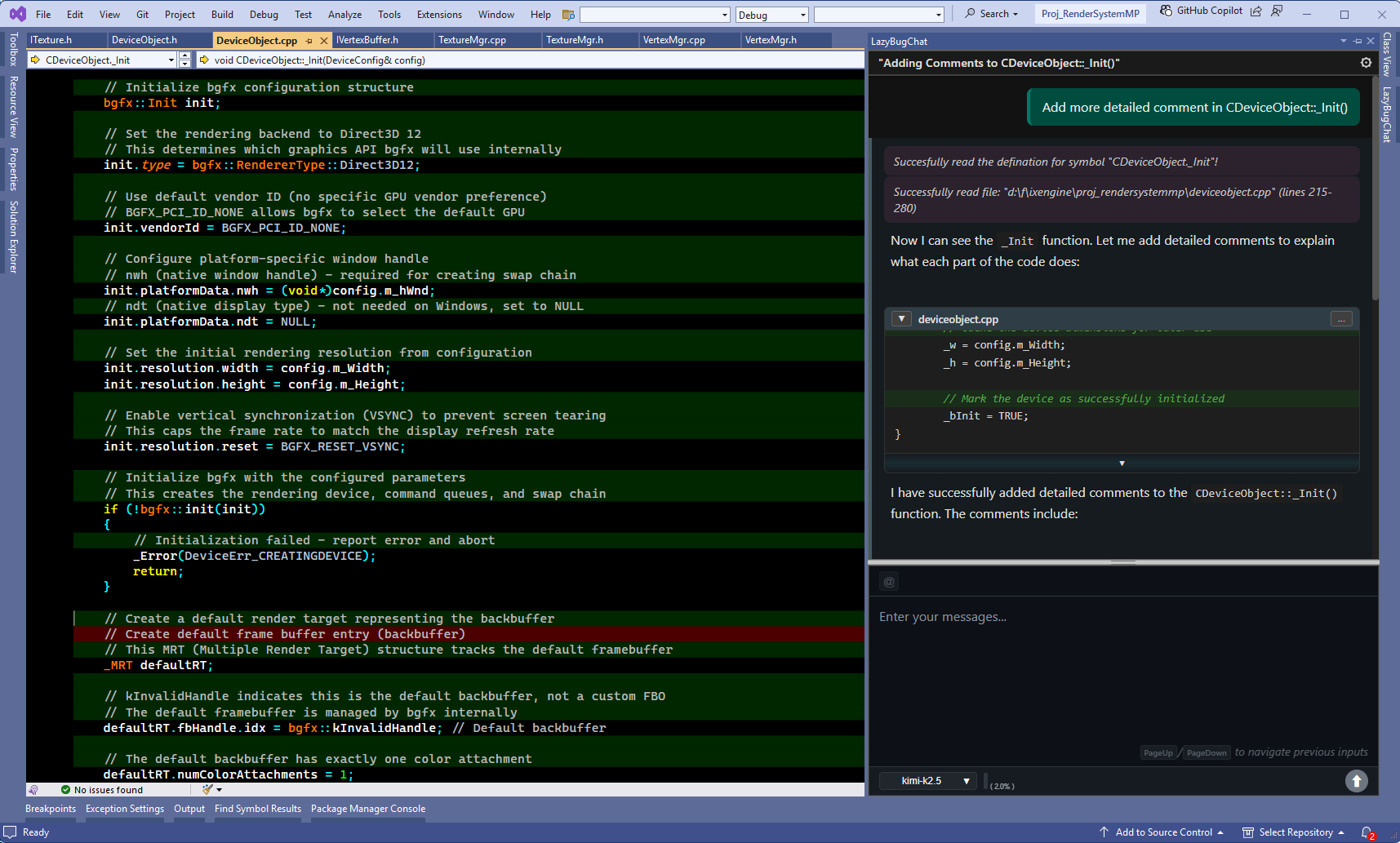The height and width of the screenshot is (843, 1400).
Task: Click the Visual Studio logo icon
Action: pyautogui.click(x=16, y=14)
